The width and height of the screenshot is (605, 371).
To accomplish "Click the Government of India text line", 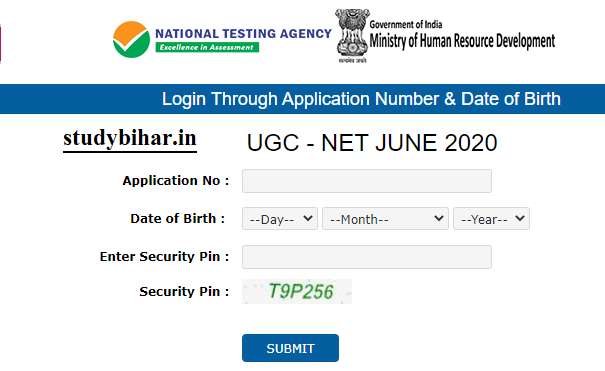I will pyautogui.click(x=406, y=25).
